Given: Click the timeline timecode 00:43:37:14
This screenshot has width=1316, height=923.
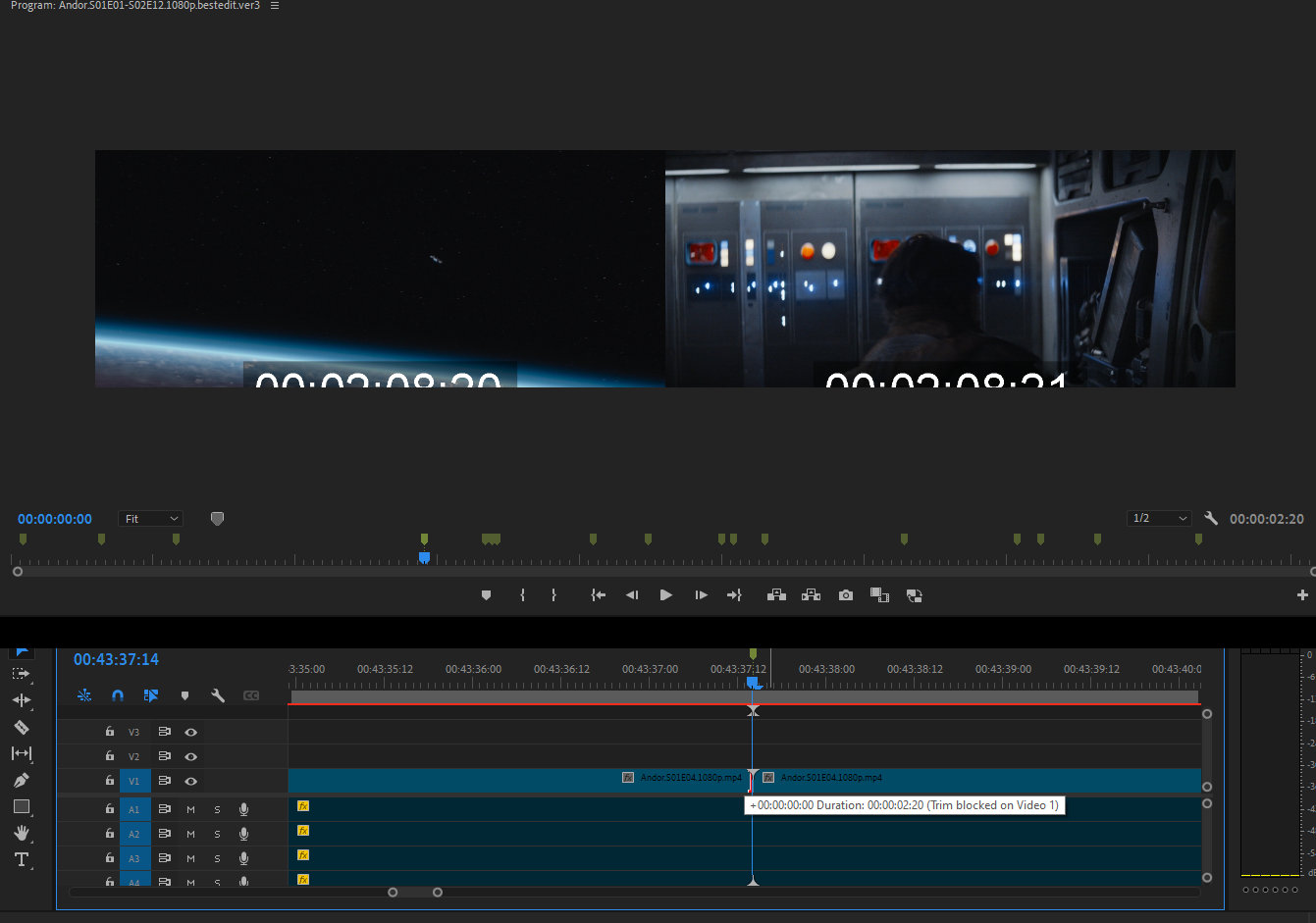Looking at the screenshot, I should pos(116,659).
